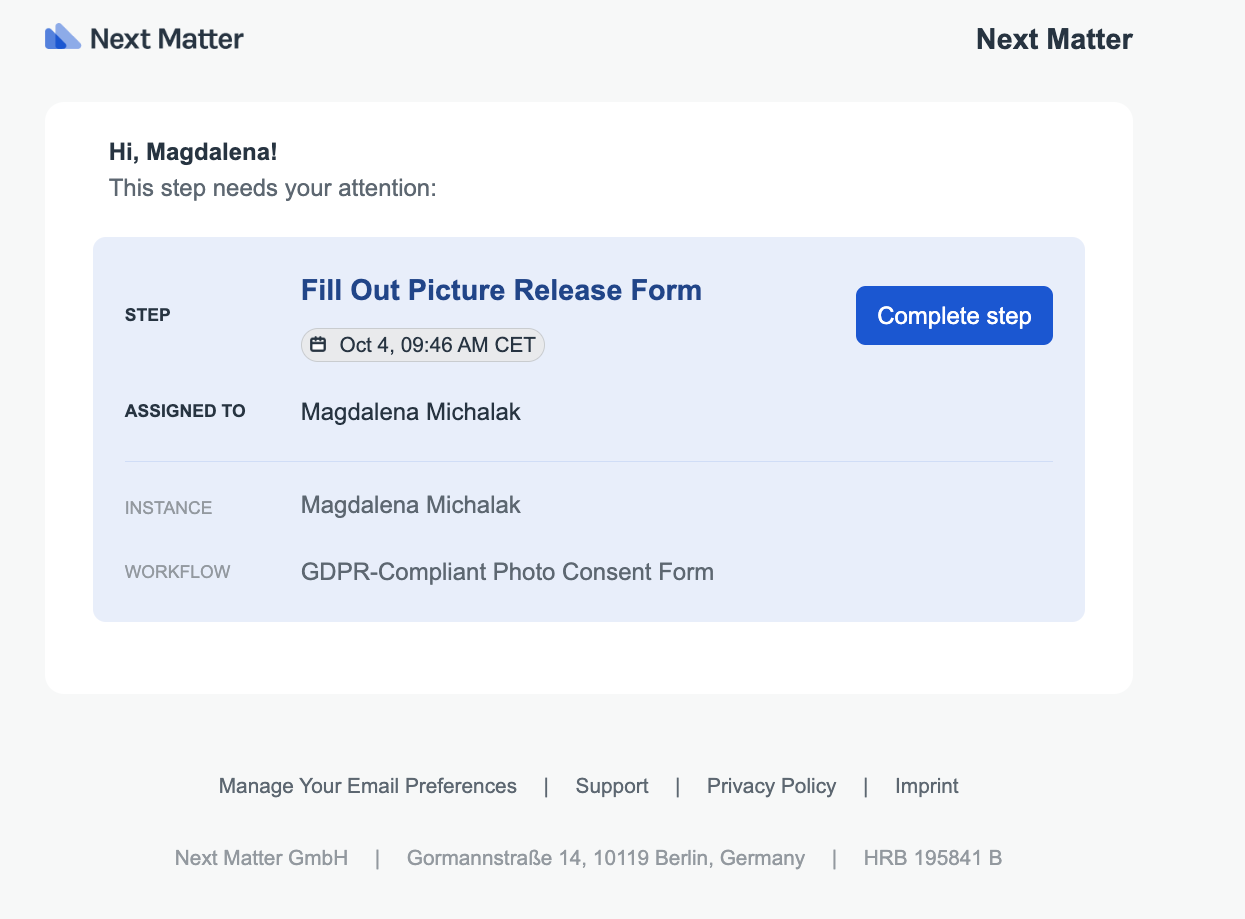Click the Next Matter wordmark beside the logo
Screen dimensions: 1245x919
pos(167,39)
